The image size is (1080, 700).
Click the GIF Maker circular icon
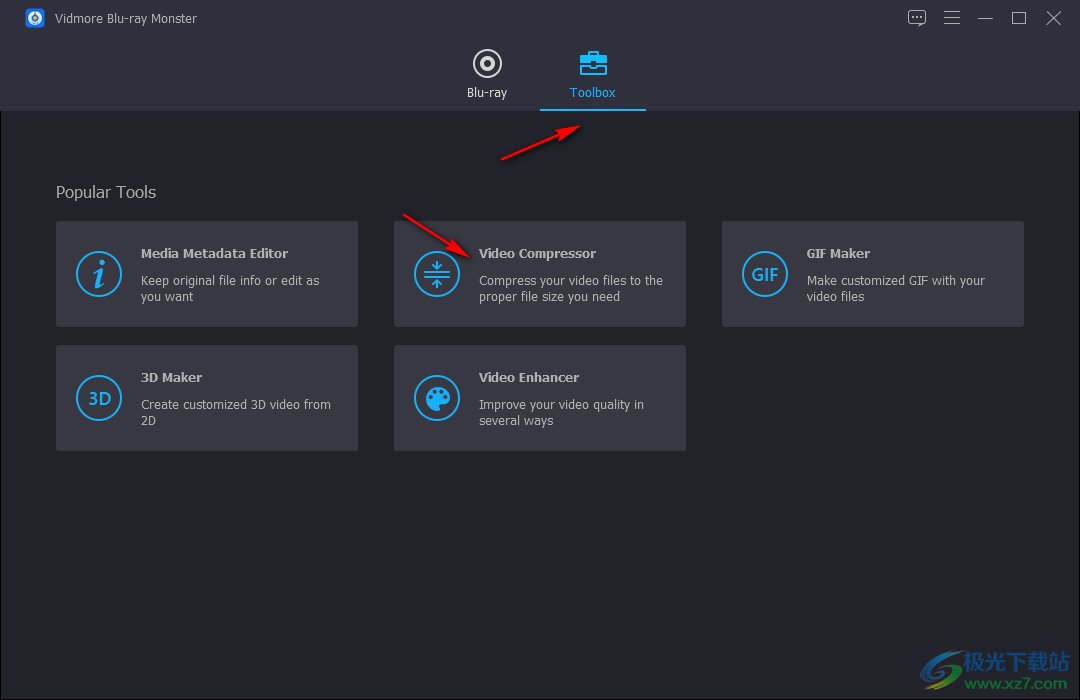click(765, 274)
